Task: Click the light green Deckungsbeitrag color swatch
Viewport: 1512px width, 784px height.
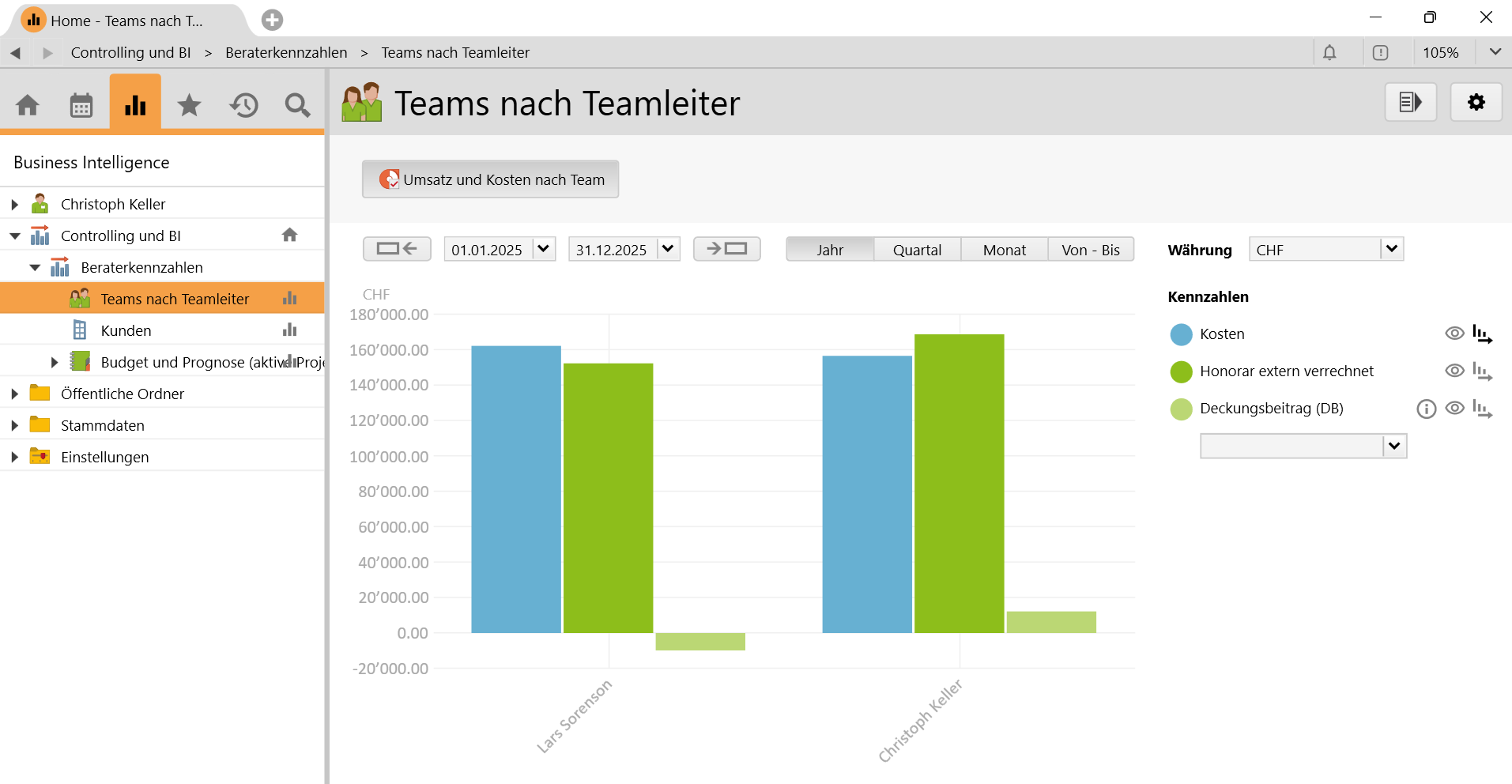Action: click(x=1181, y=409)
